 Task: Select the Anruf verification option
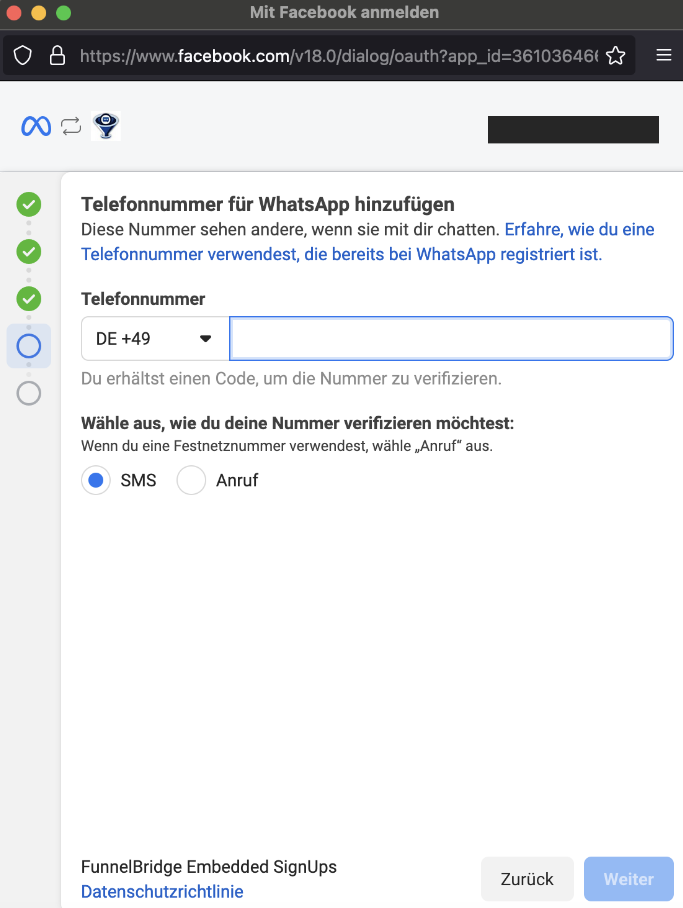point(191,480)
